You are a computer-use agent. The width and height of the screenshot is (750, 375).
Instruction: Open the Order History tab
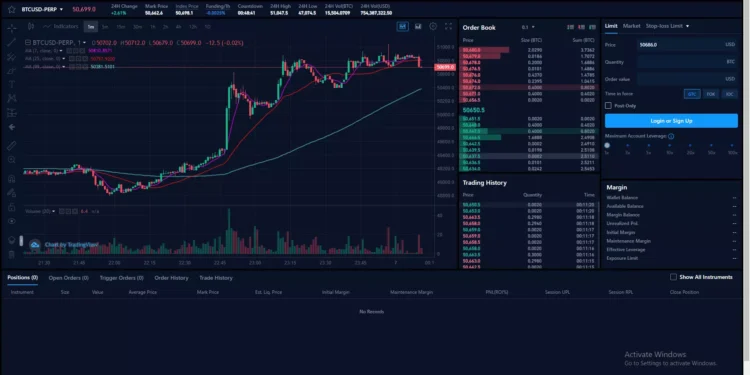[x=171, y=278]
